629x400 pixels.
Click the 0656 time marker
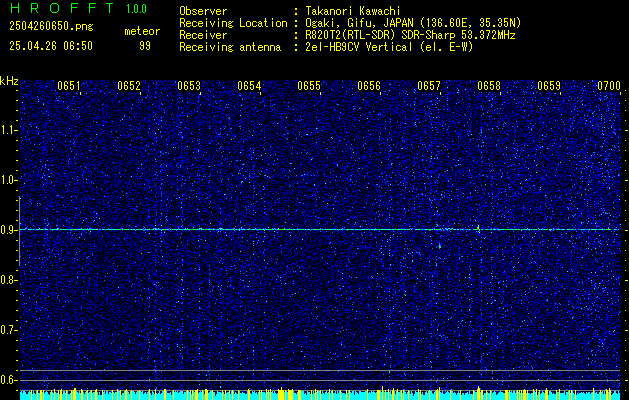click(369, 86)
